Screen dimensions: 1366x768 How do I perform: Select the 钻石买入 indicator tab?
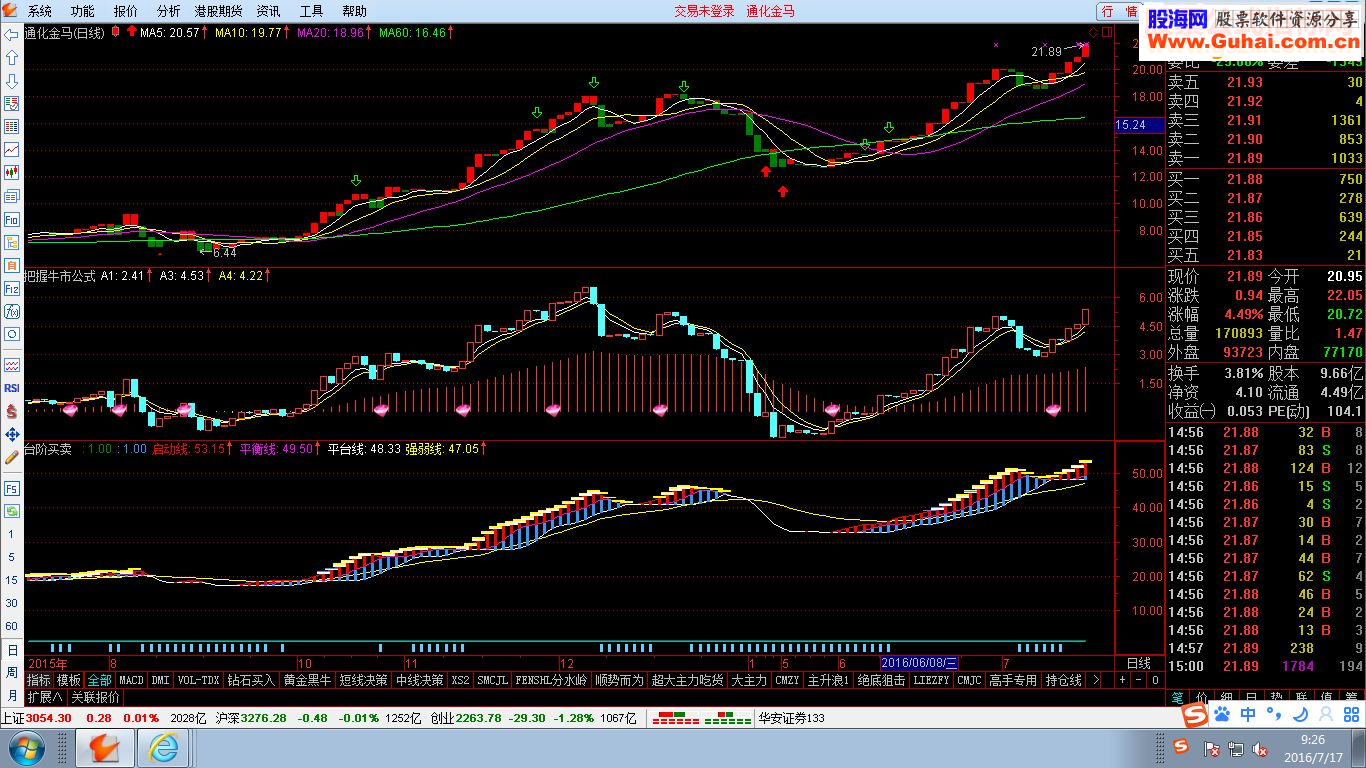250,680
